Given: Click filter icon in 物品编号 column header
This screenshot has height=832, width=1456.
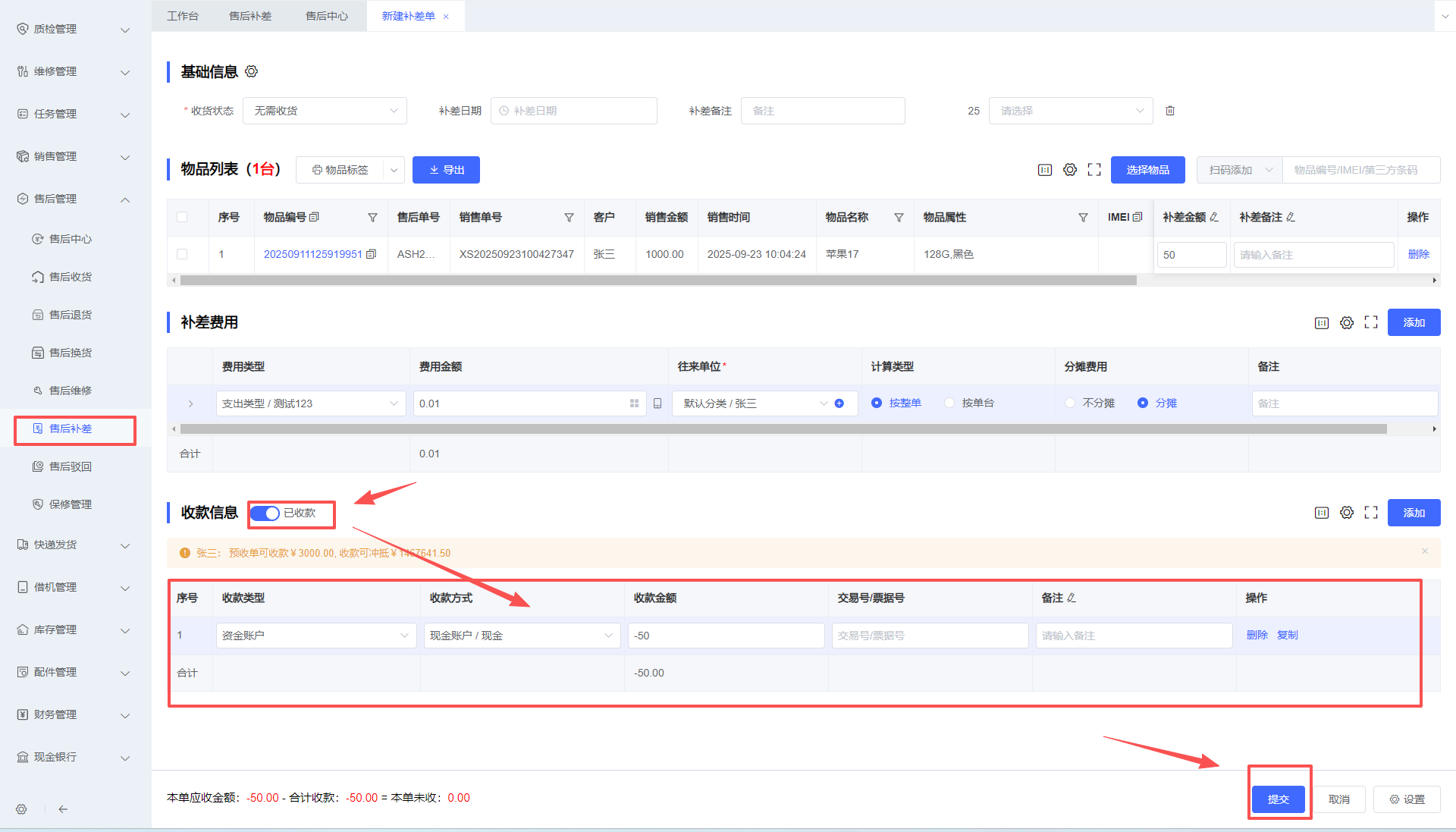Looking at the screenshot, I should tap(372, 218).
